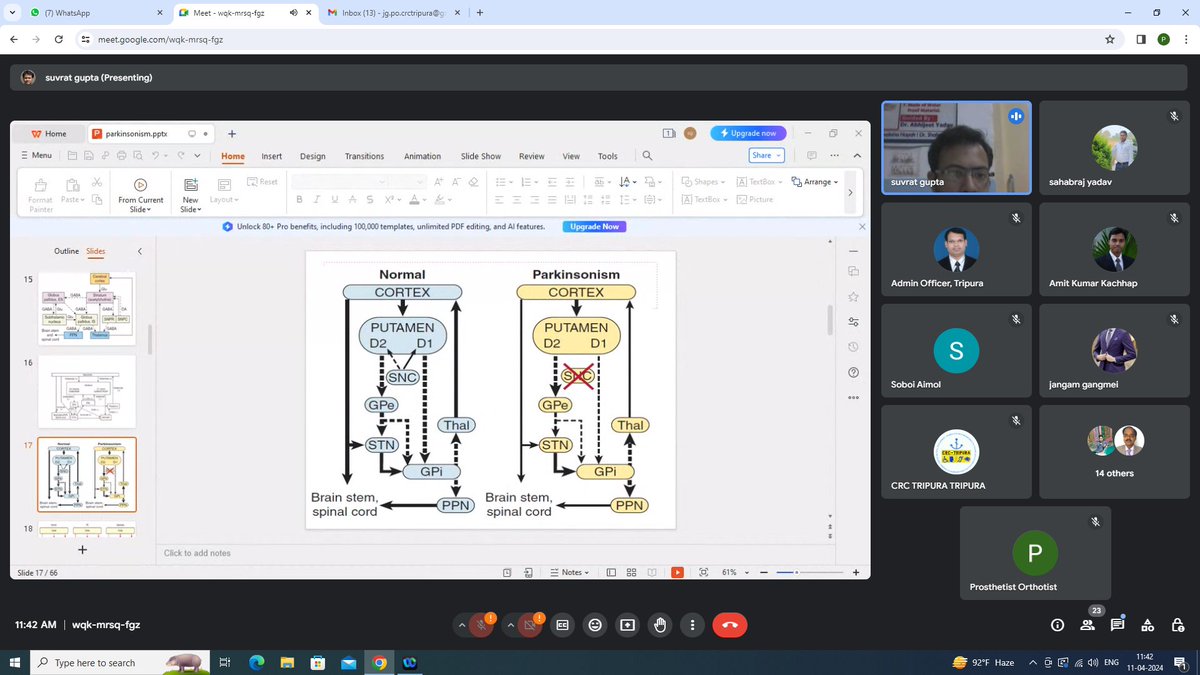The image size is (1200, 675).
Task: Toggle camera in Meet call
Action: (x=529, y=625)
